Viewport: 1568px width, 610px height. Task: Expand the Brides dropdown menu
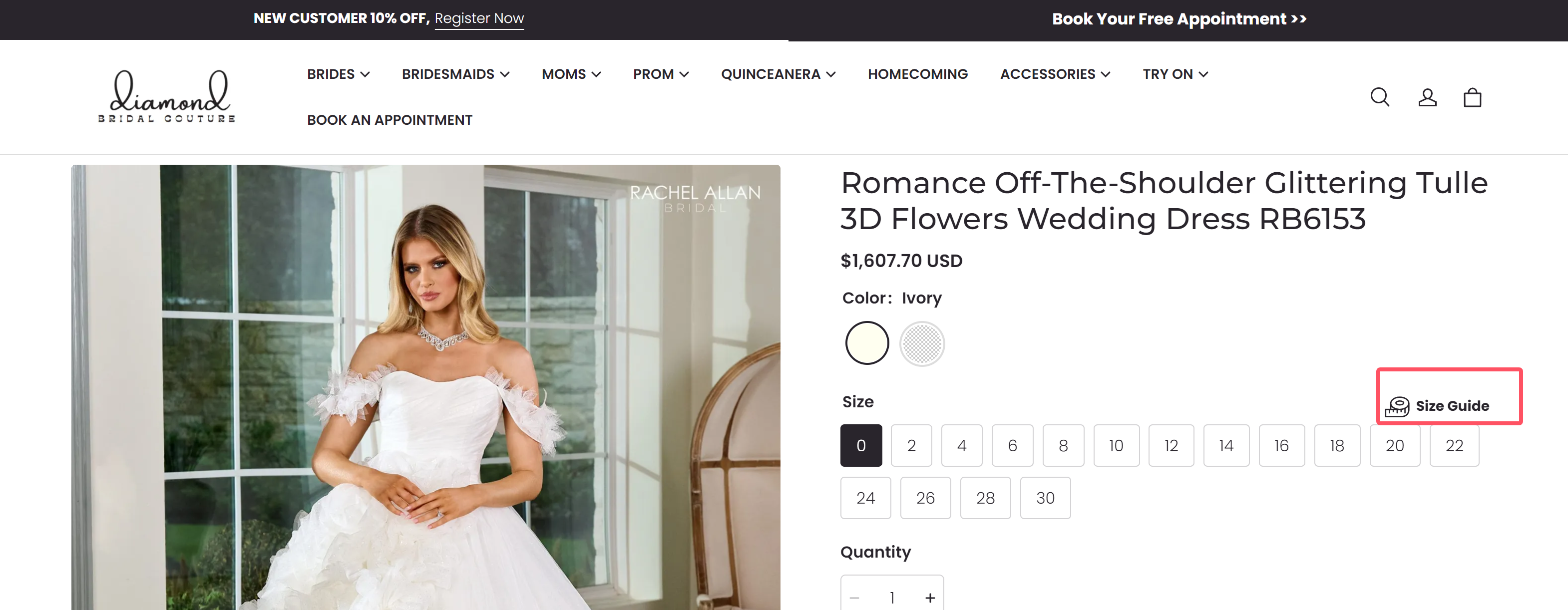[x=338, y=74]
